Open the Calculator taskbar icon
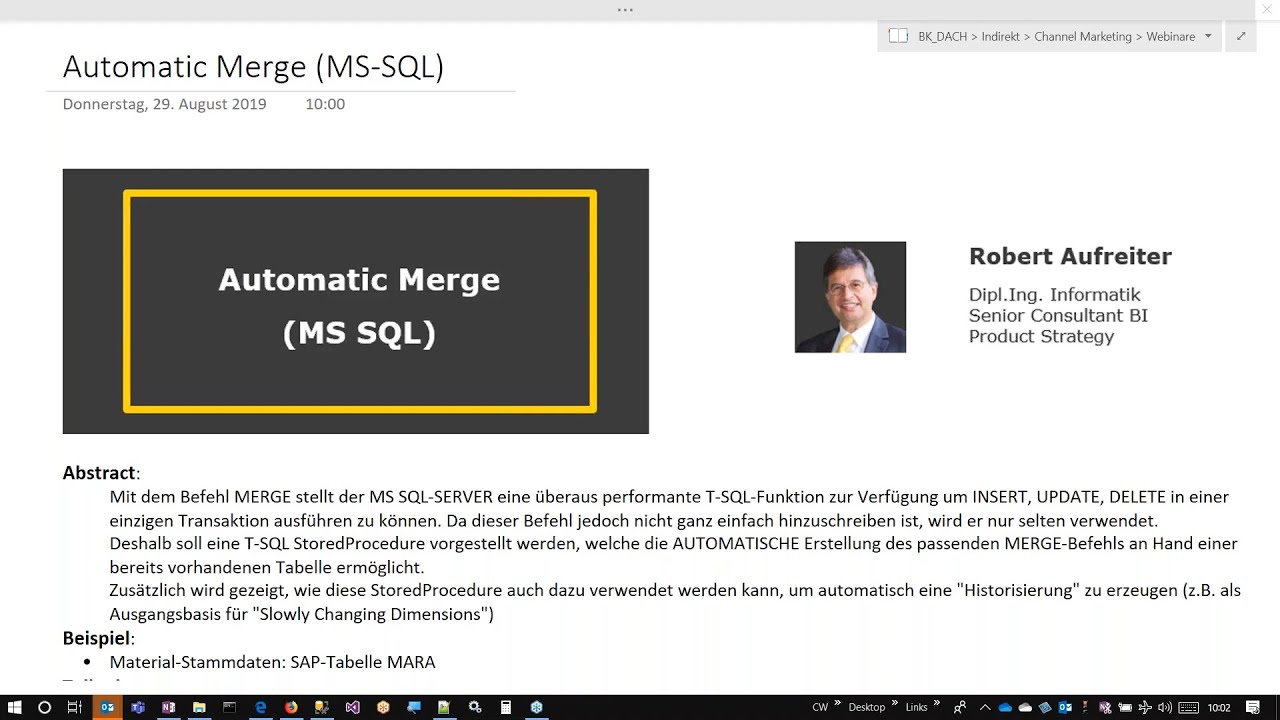The width and height of the screenshot is (1280, 720). tap(506, 707)
